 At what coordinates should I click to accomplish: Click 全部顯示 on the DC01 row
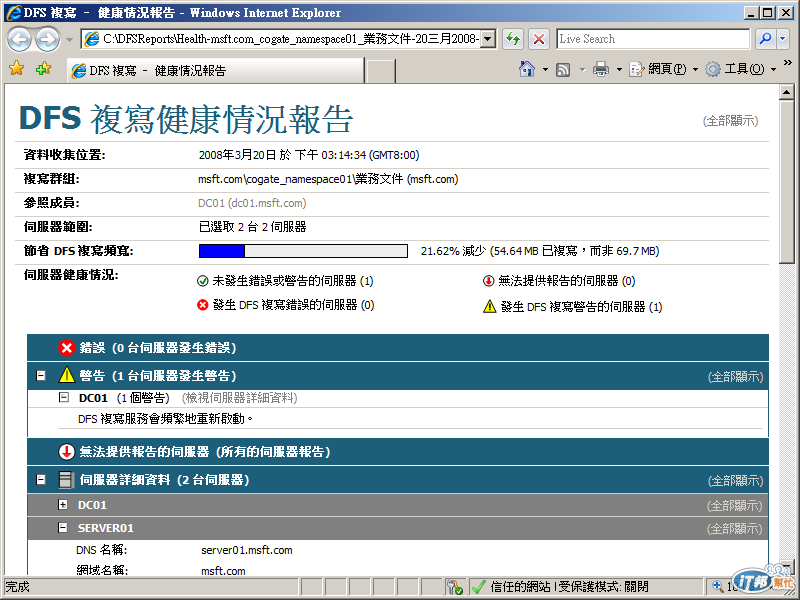point(735,506)
